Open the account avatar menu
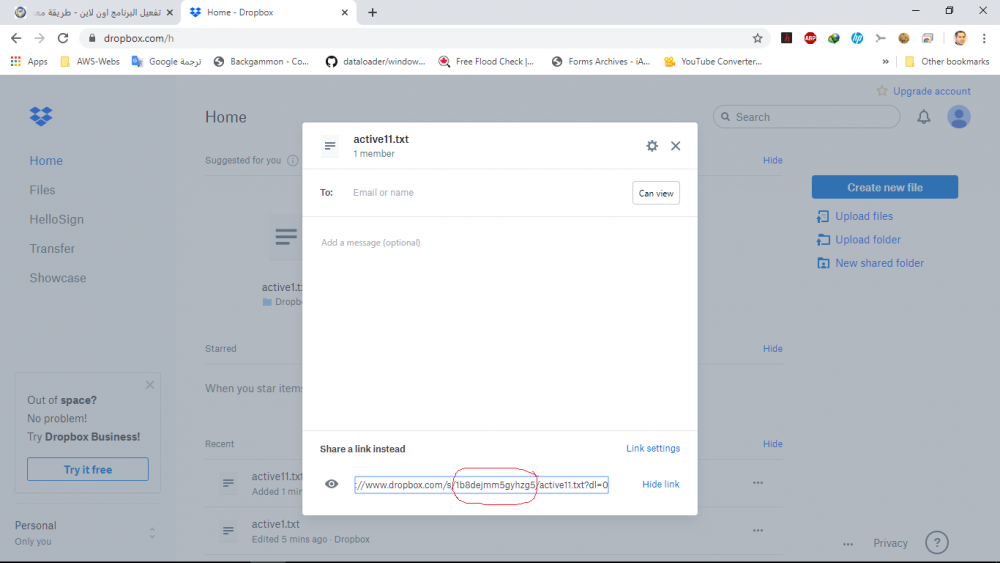 [x=959, y=117]
